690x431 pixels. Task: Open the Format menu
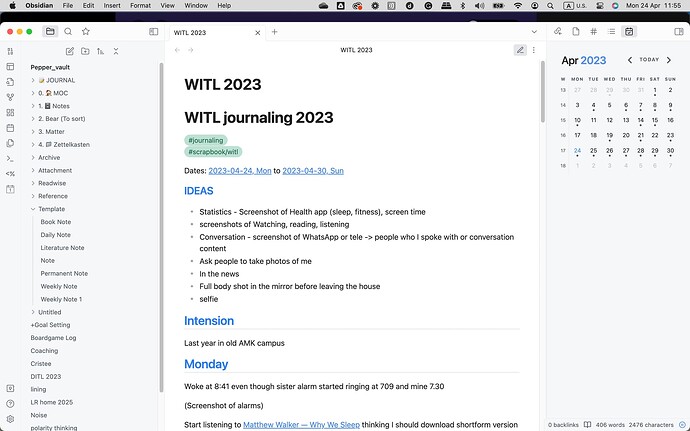(x=140, y=5)
